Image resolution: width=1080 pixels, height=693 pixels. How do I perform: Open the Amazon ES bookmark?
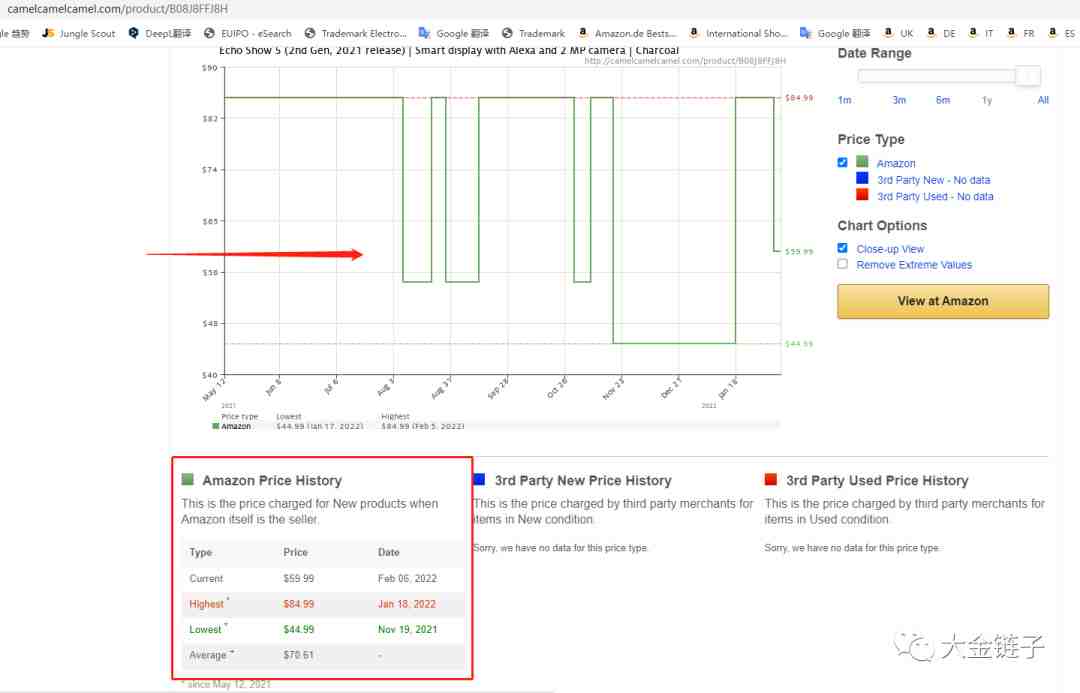coord(1061,33)
